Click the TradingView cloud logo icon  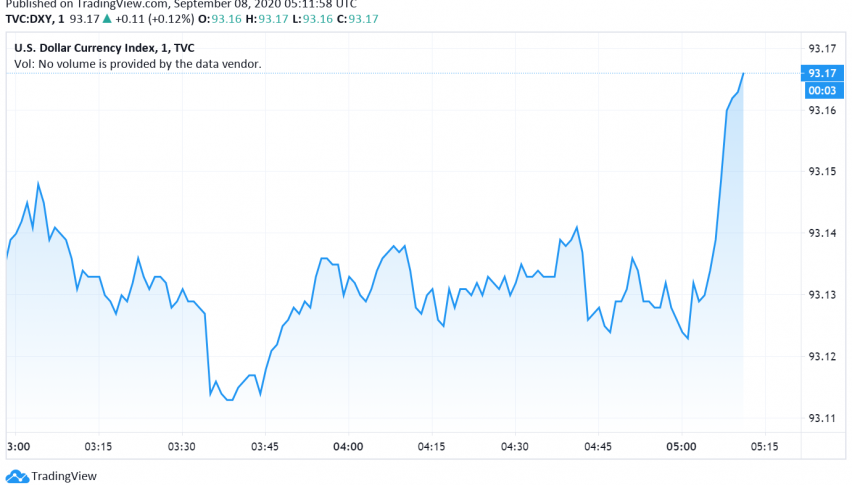(x=17, y=476)
